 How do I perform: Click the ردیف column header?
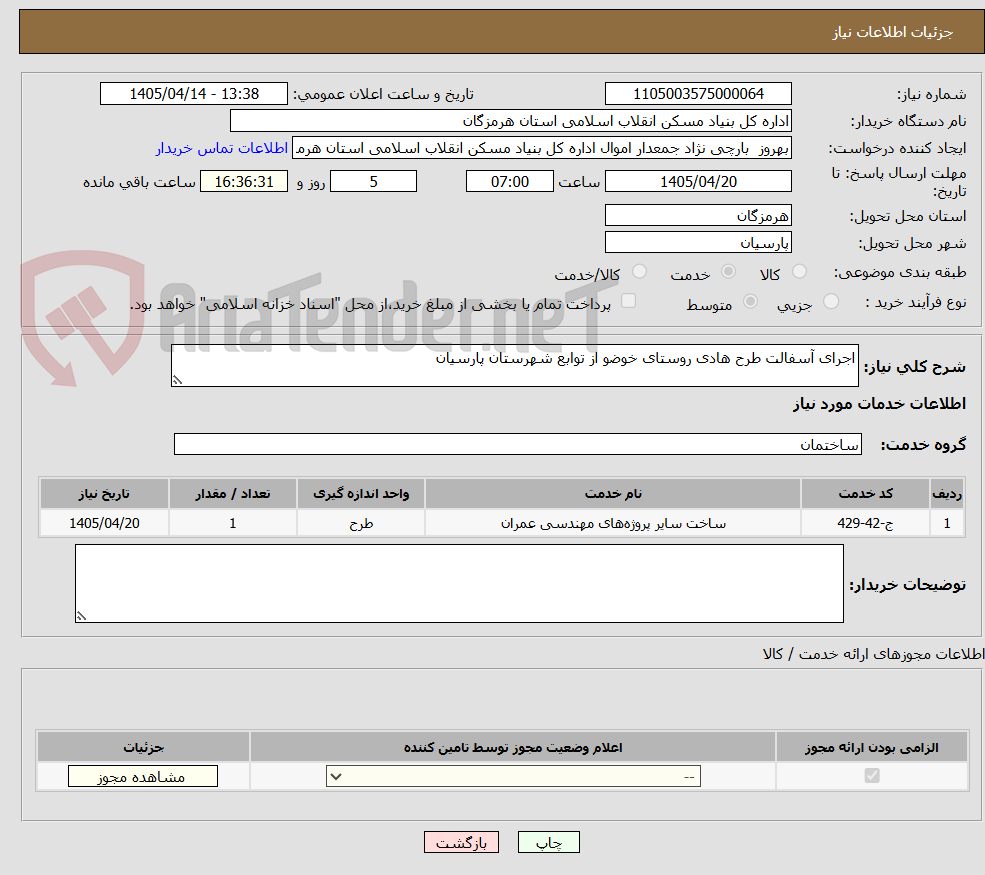(947, 494)
